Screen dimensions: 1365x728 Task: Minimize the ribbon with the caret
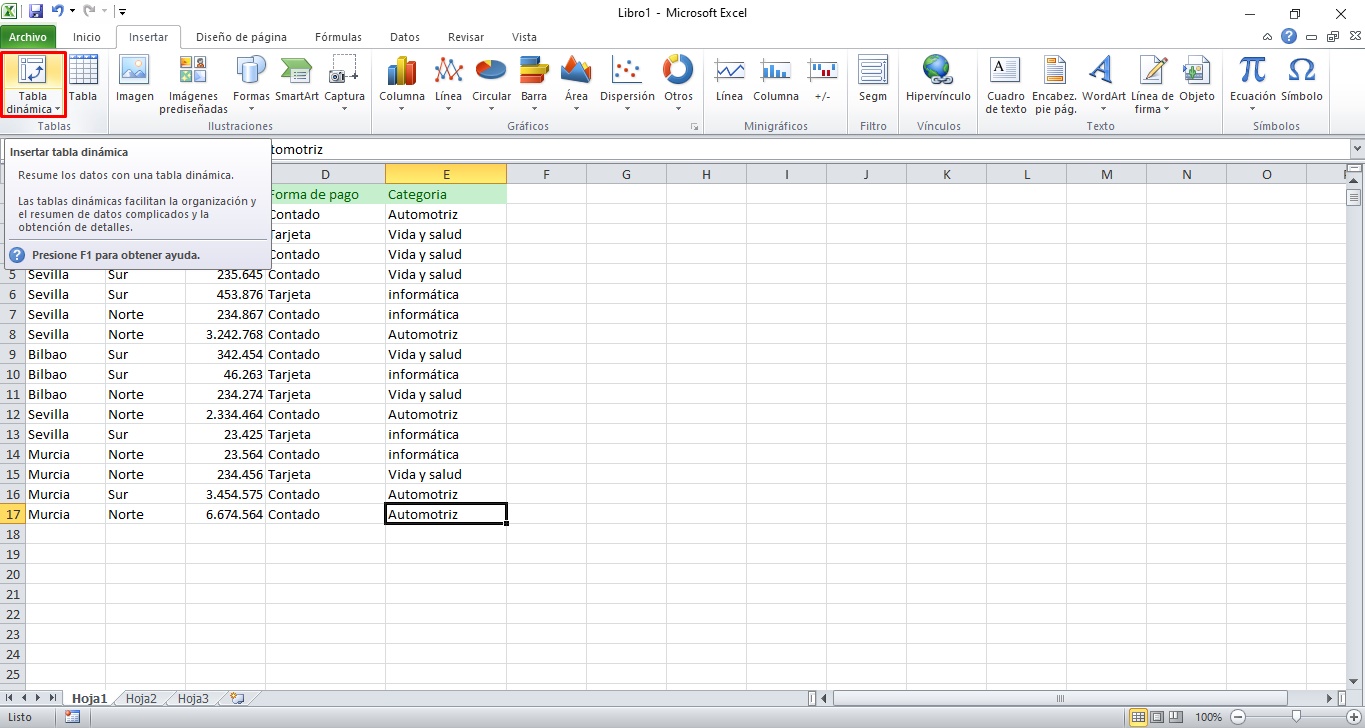[x=1268, y=37]
